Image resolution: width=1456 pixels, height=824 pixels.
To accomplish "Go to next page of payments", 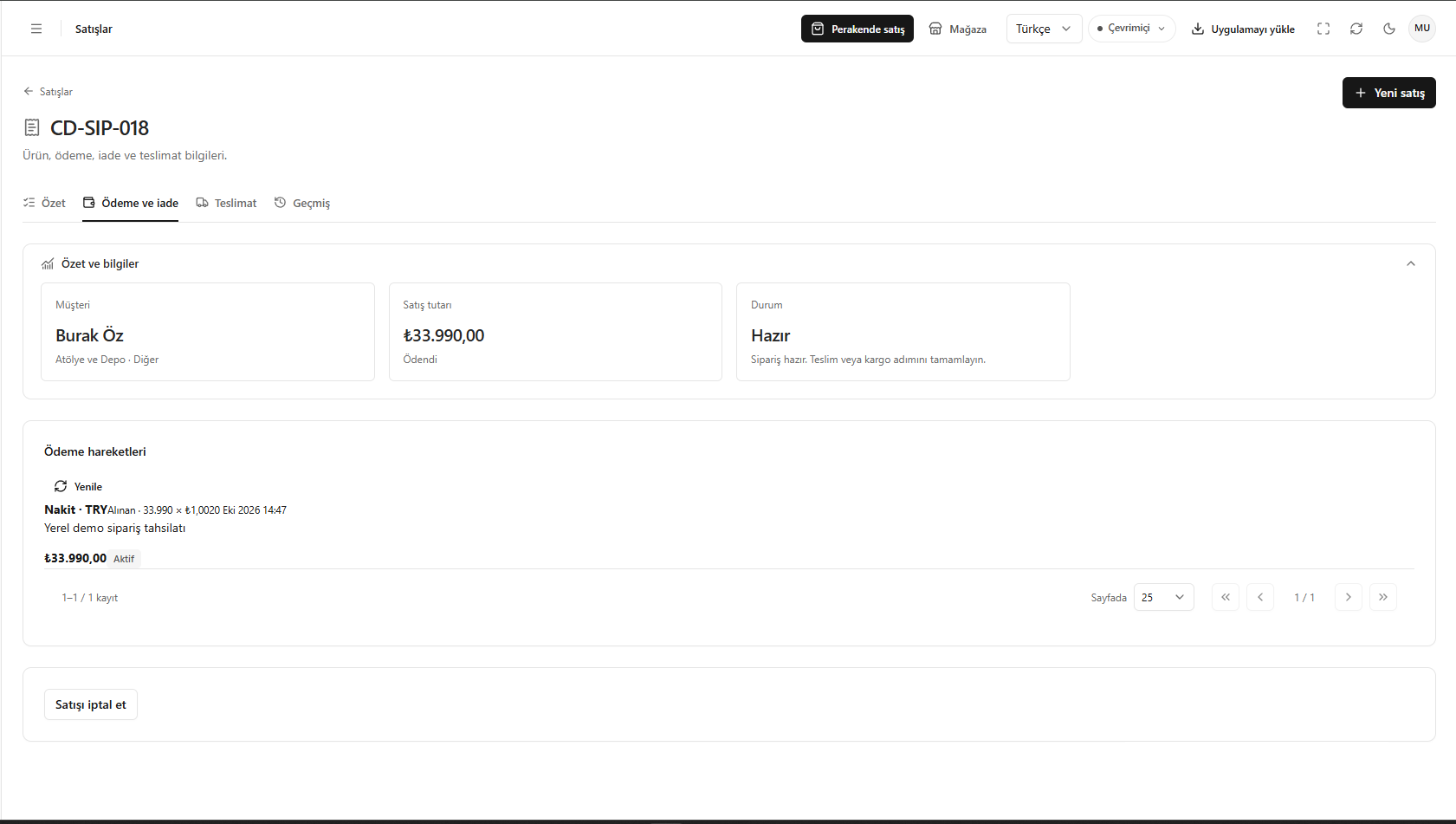I will pyautogui.click(x=1349, y=597).
